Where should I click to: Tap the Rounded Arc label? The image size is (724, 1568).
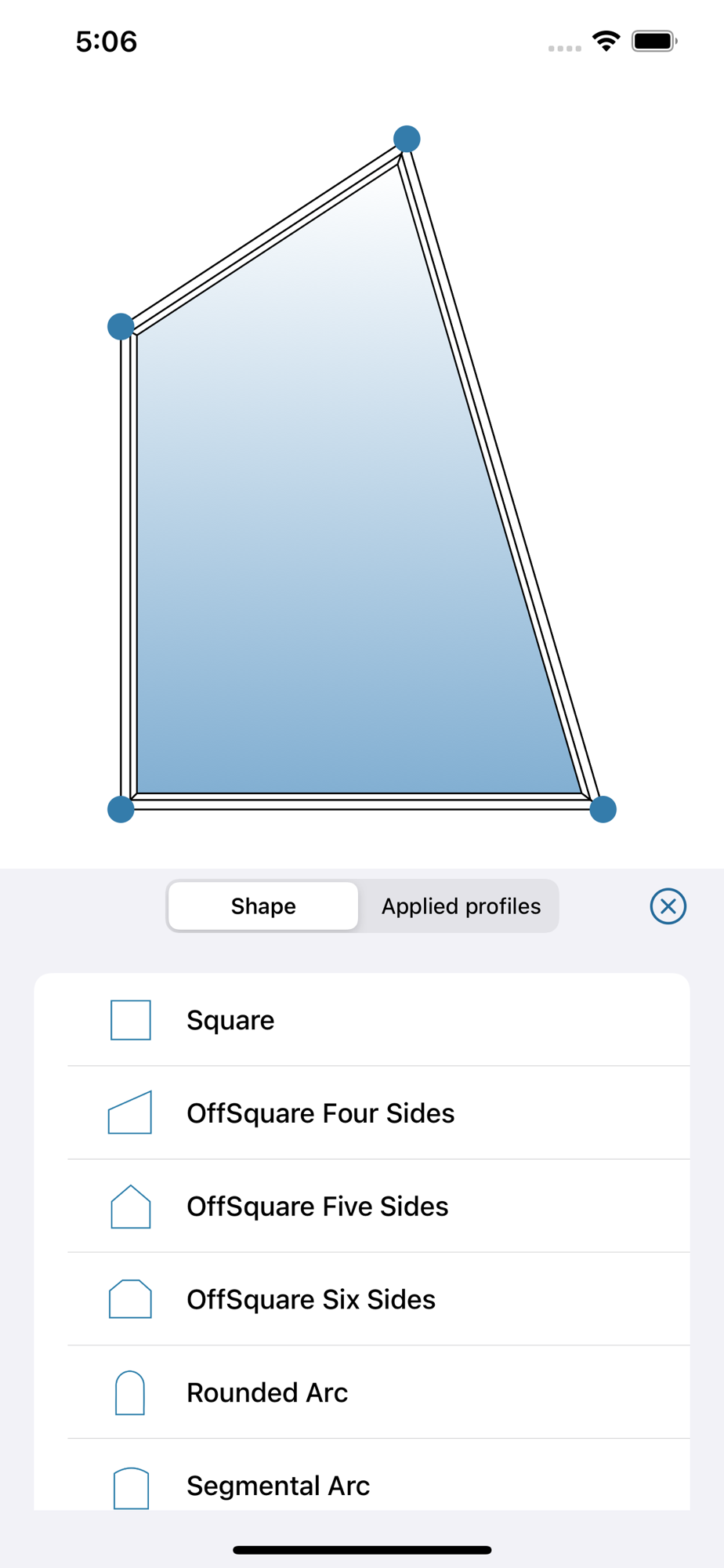(267, 1393)
